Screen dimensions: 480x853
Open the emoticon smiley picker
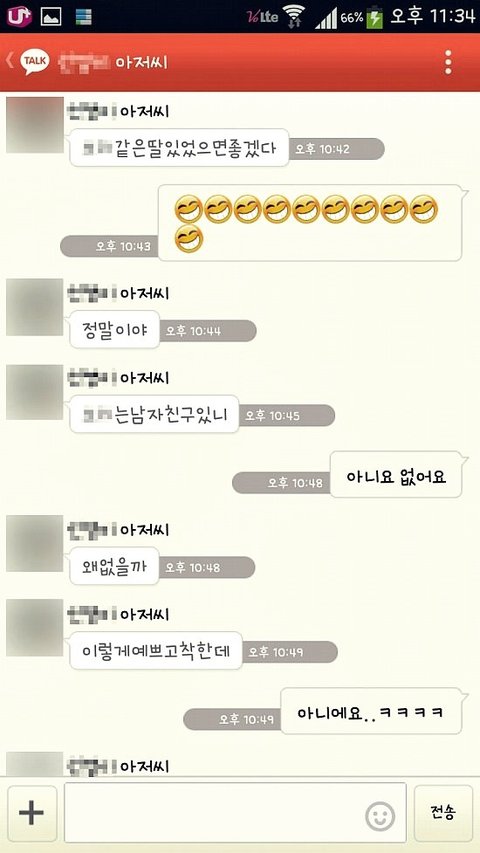pyautogui.click(x=380, y=816)
